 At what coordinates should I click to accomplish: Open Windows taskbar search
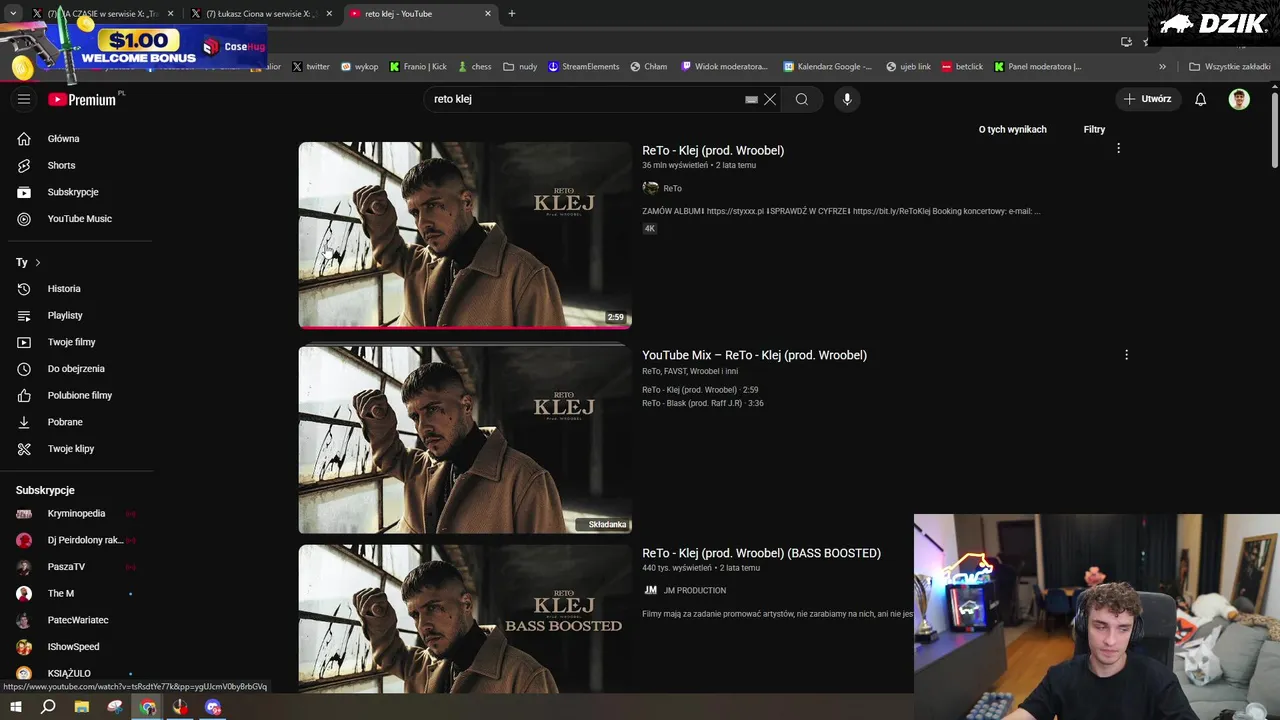48,707
